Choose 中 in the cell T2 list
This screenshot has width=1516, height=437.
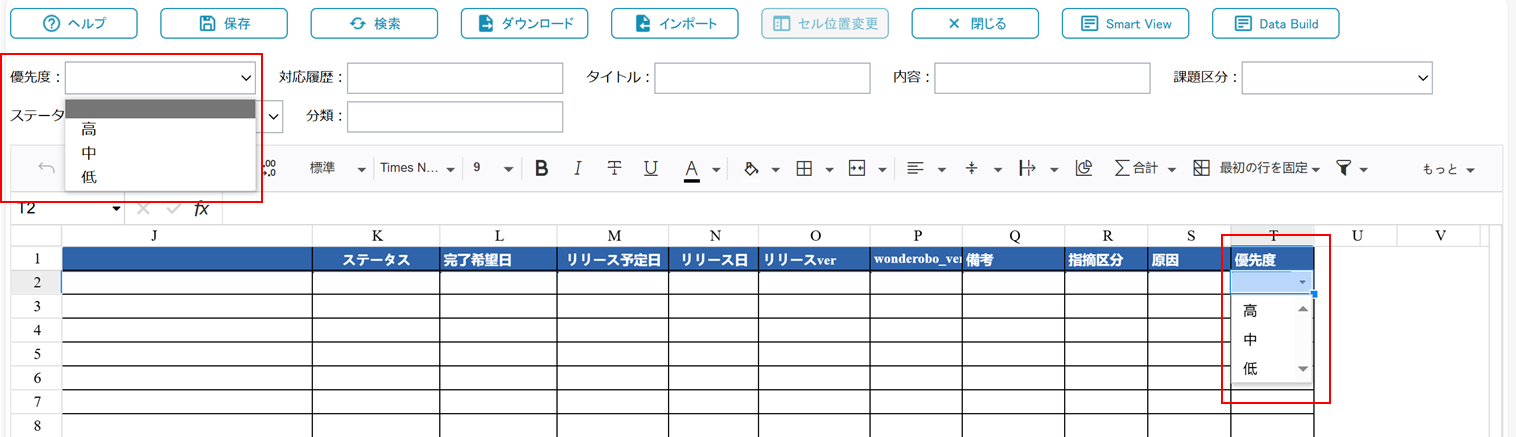coord(1263,340)
